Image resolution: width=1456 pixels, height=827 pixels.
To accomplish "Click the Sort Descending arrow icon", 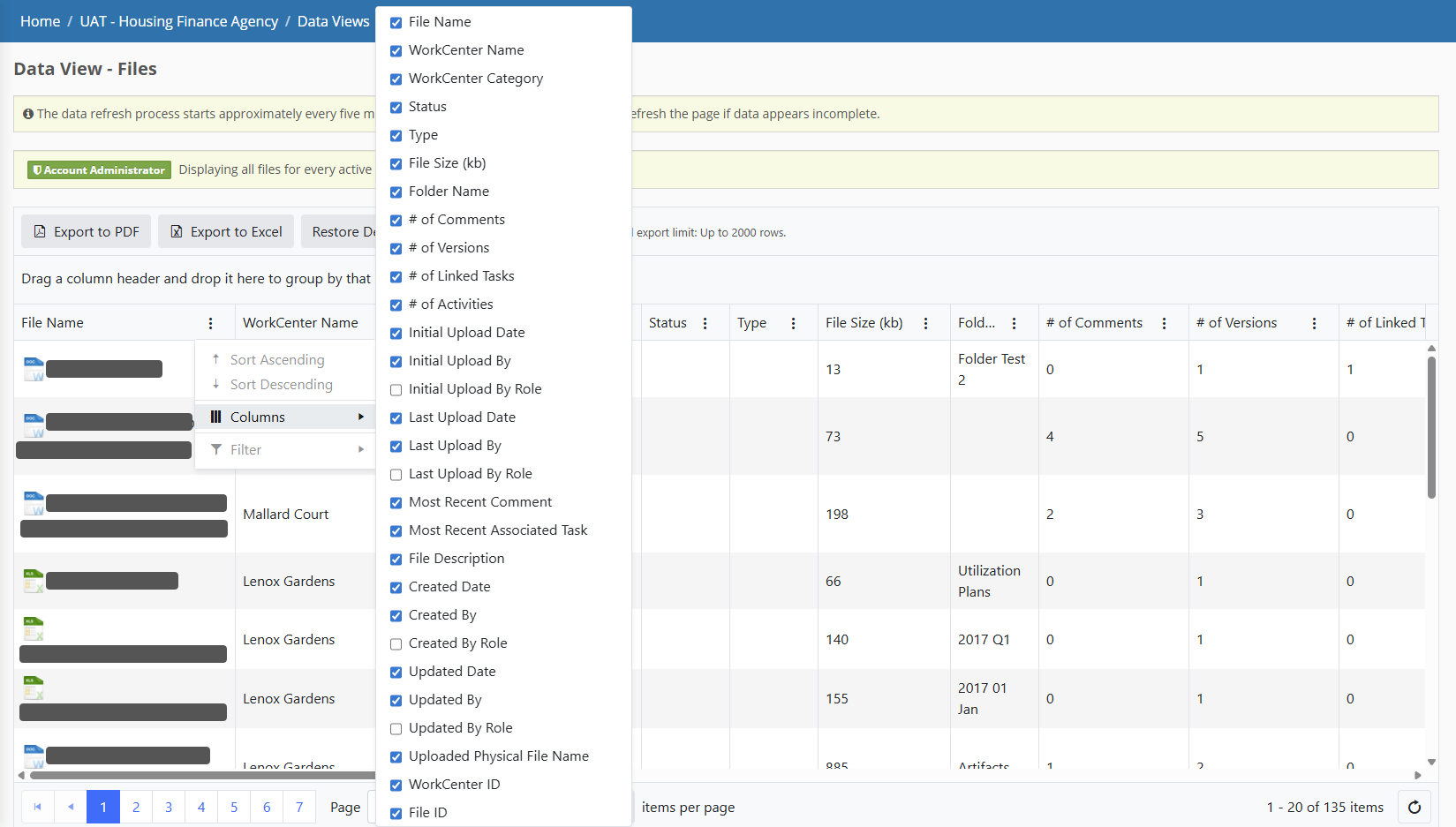I will point(215,384).
